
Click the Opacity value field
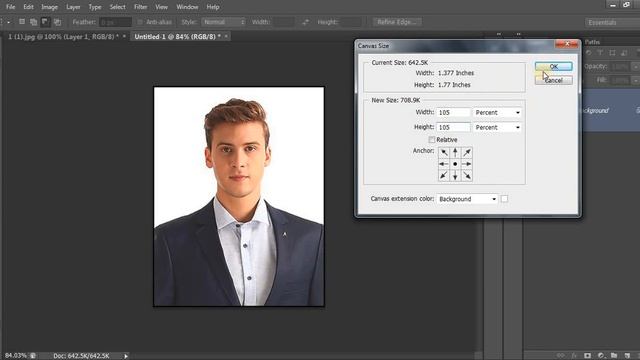(x=620, y=67)
